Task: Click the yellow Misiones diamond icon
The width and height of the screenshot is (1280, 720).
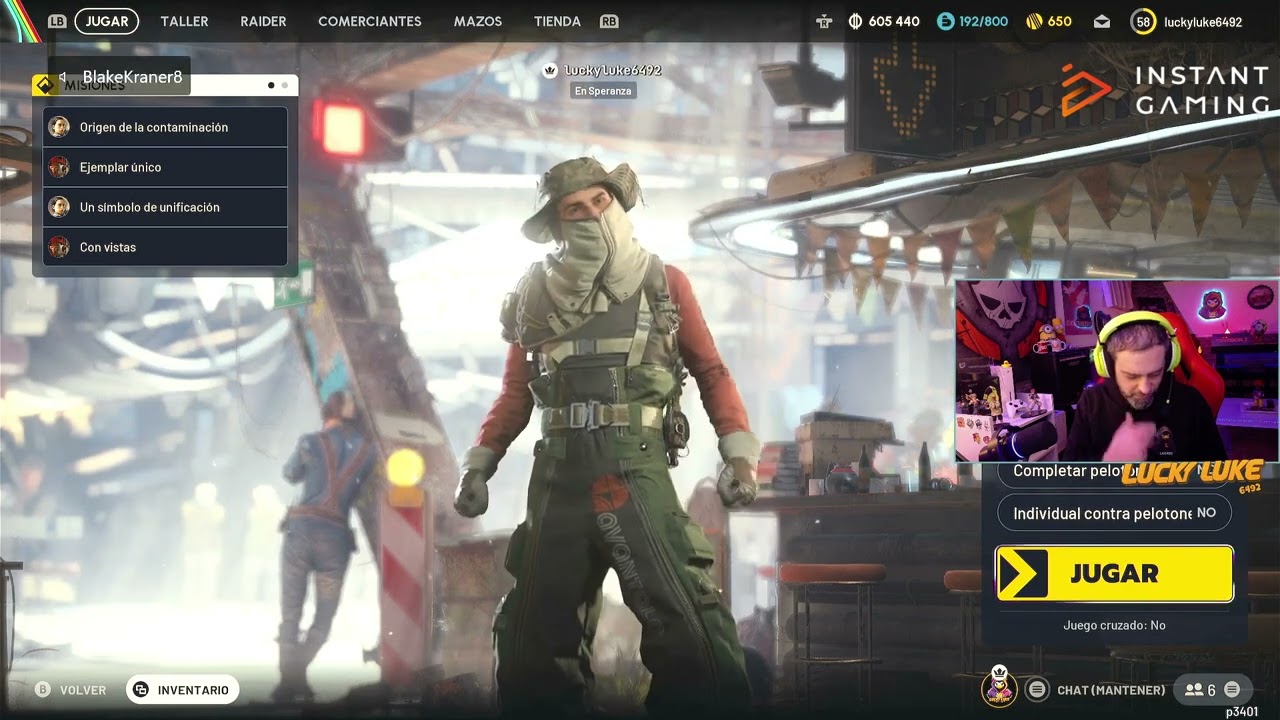Action: (45, 85)
